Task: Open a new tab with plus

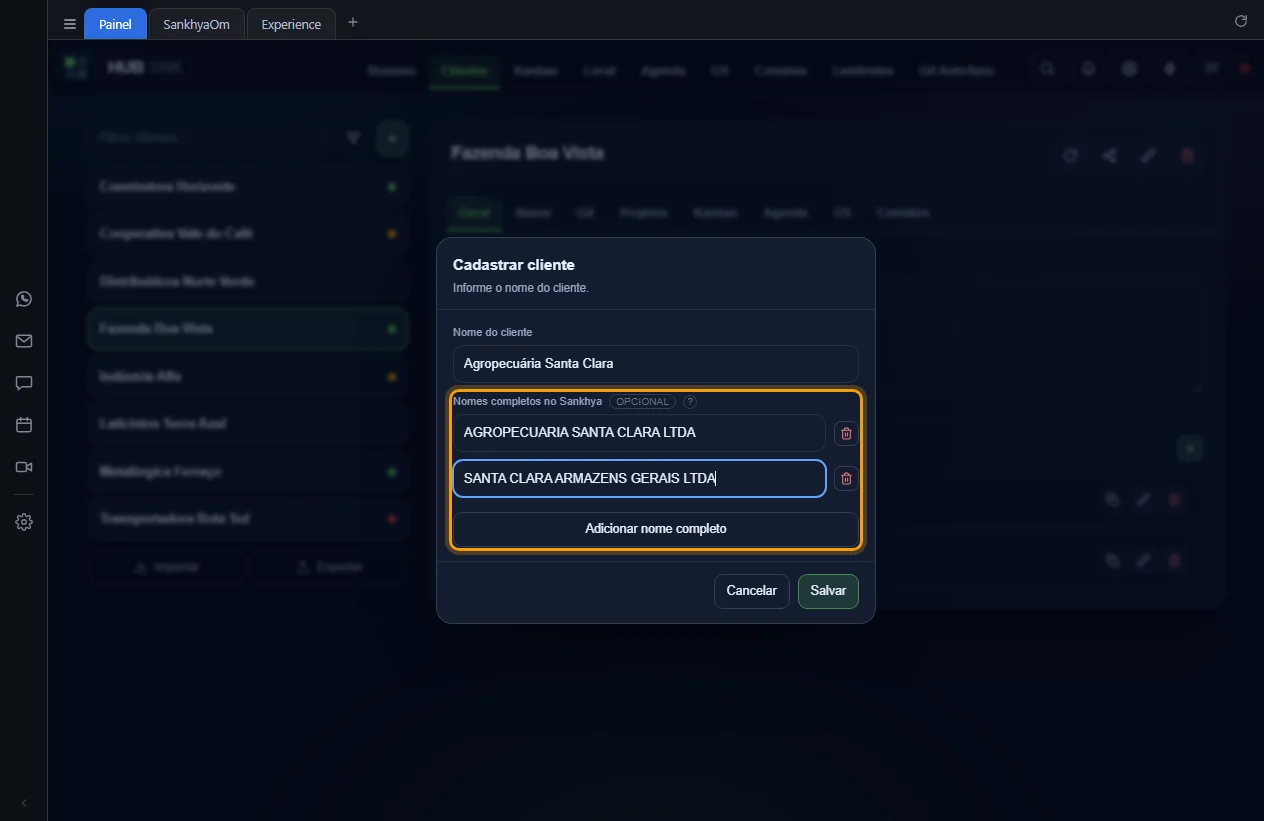Action: click(353, 22)
